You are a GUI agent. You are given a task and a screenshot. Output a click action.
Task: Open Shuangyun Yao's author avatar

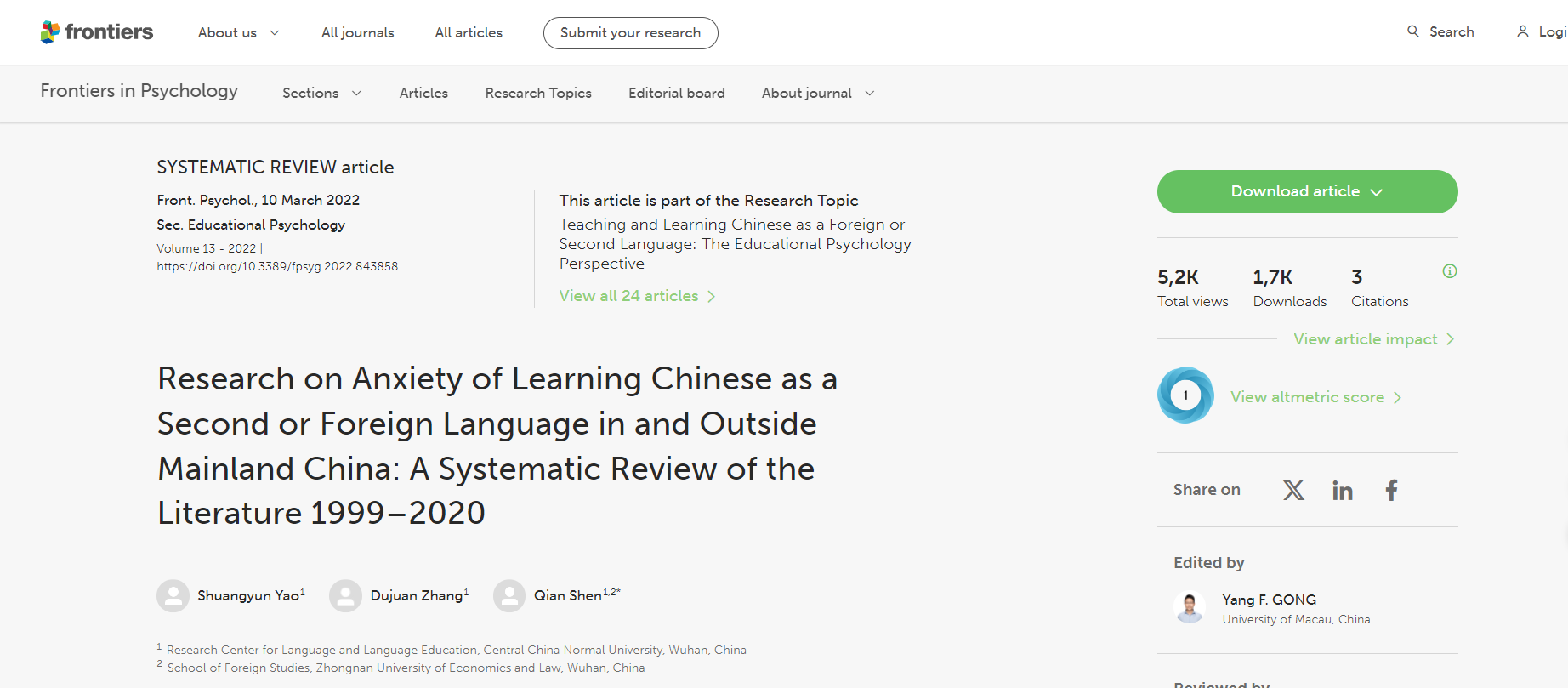(x=173, y=596)
